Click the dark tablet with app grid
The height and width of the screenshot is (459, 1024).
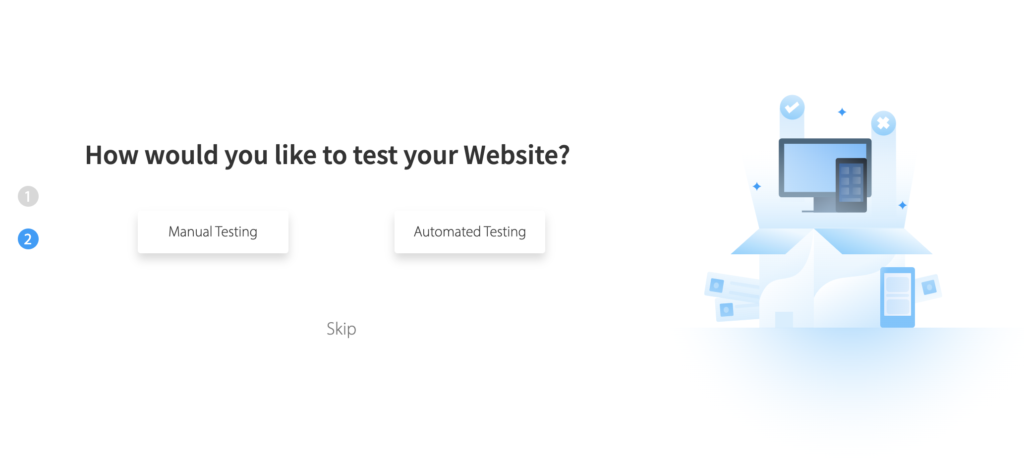(851, 185)
